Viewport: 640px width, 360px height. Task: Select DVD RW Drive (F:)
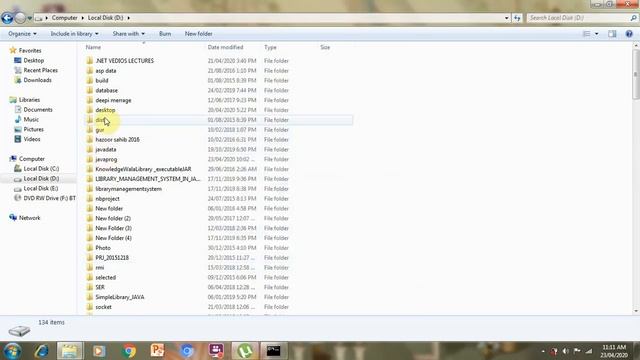pos(49,198)
